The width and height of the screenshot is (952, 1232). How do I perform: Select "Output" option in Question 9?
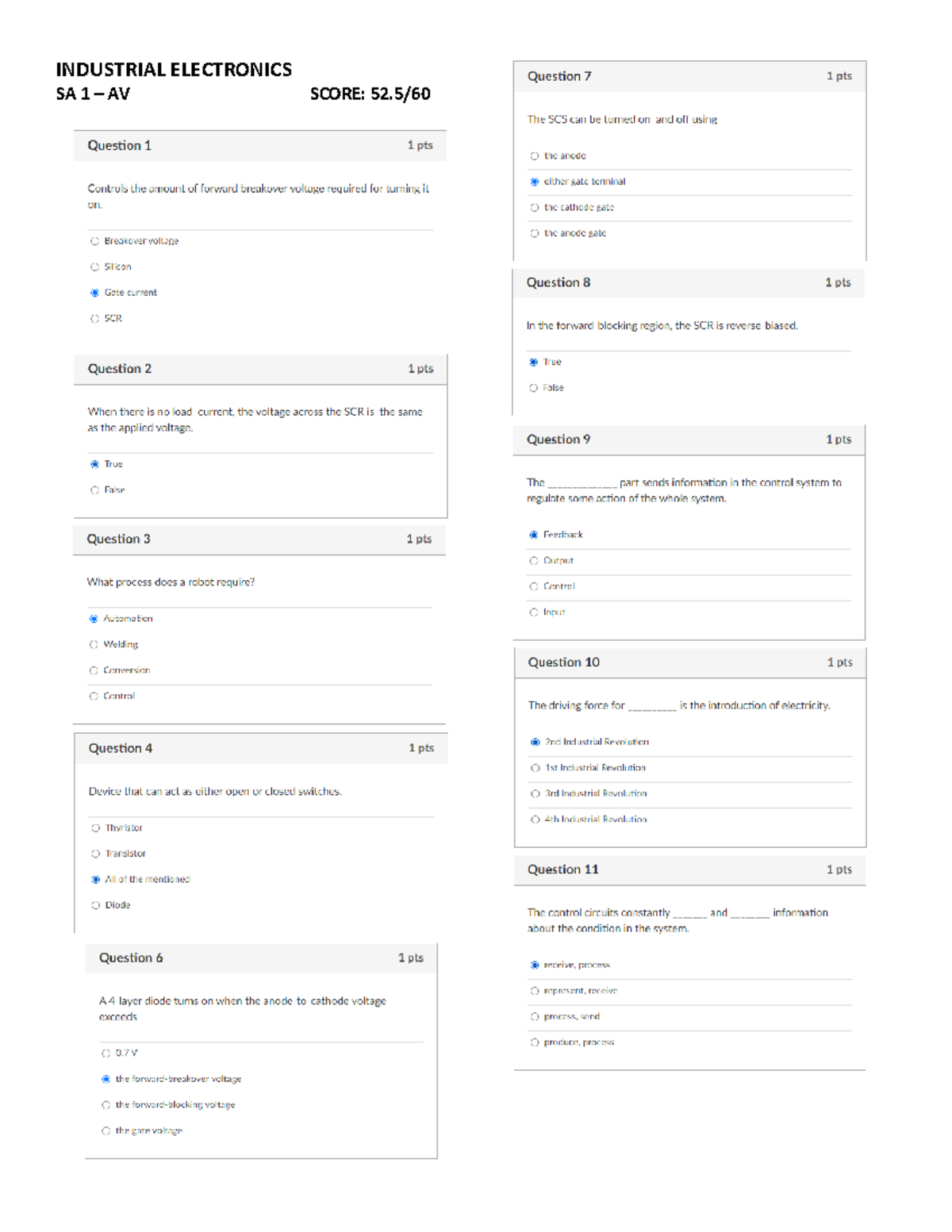[x=534, y=561]
